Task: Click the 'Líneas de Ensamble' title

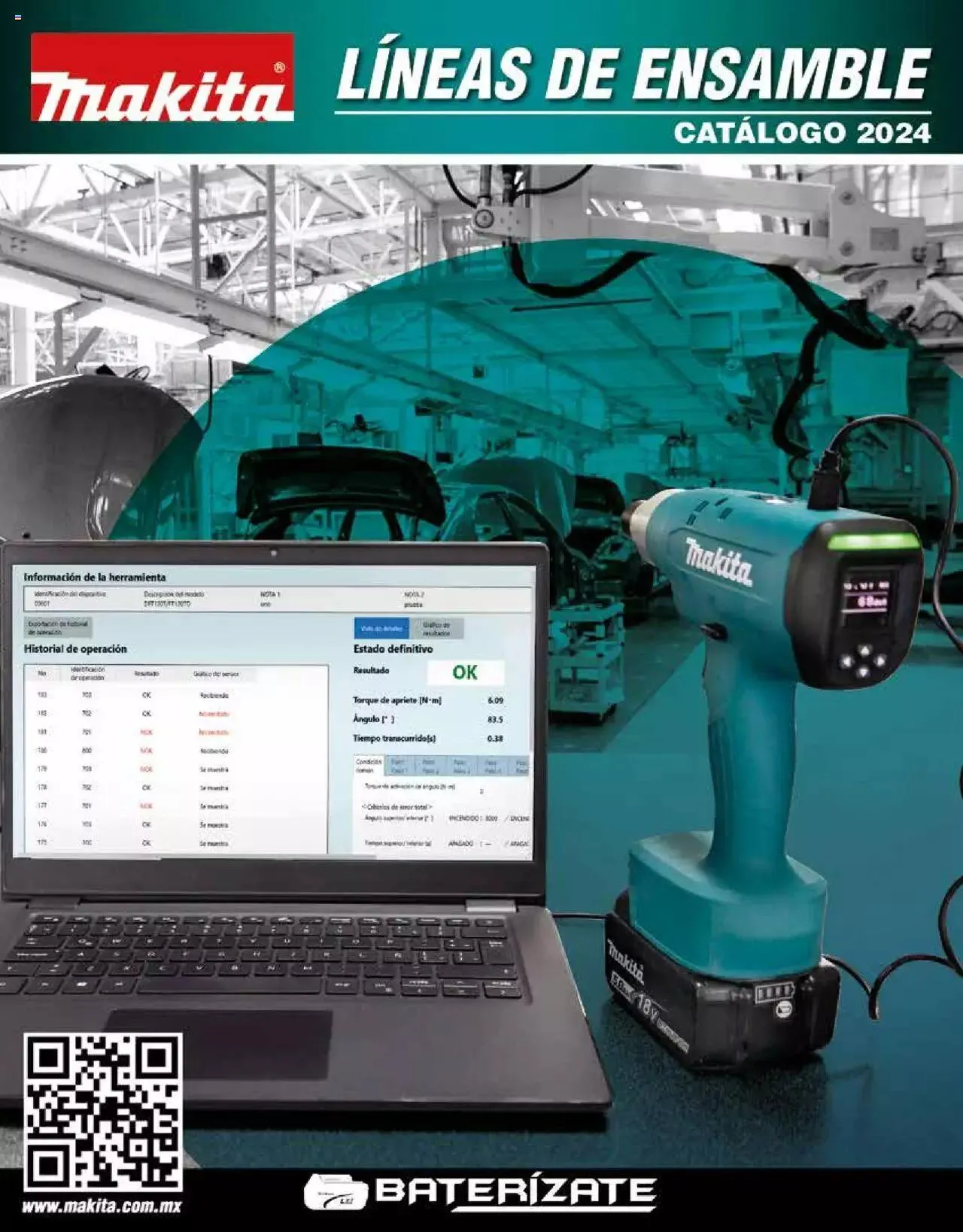Action: 633,74
